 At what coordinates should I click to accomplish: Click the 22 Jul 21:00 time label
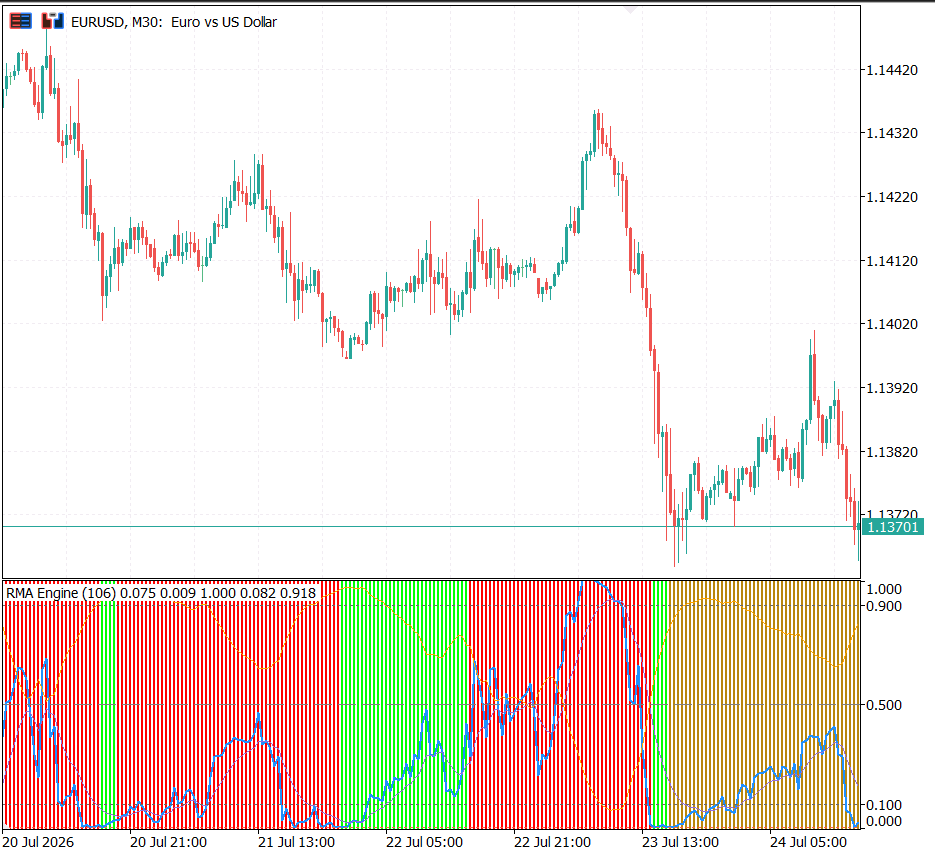[x=552, y=842]
